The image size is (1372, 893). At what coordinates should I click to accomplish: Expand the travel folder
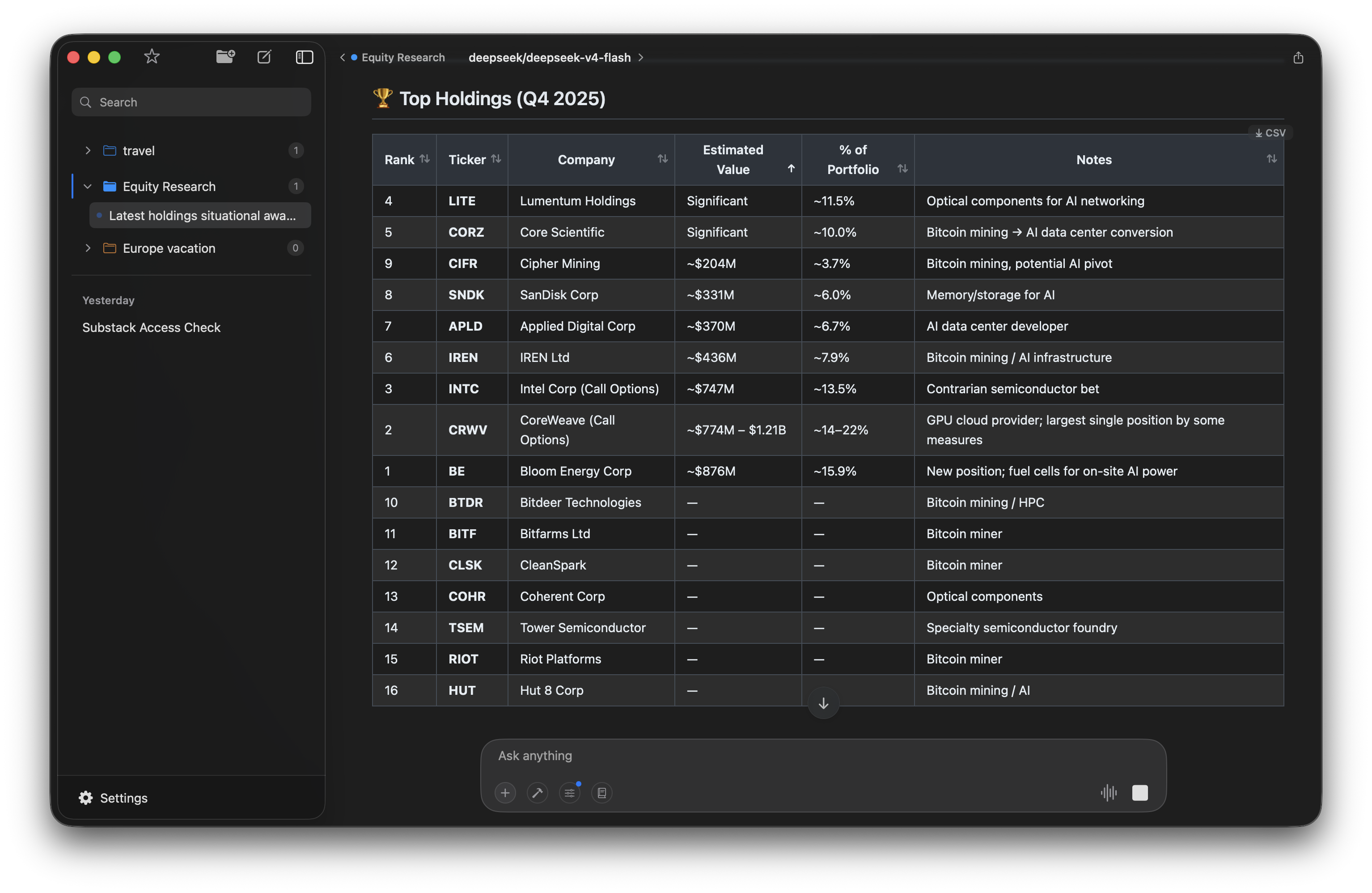[x=88, y=151]
